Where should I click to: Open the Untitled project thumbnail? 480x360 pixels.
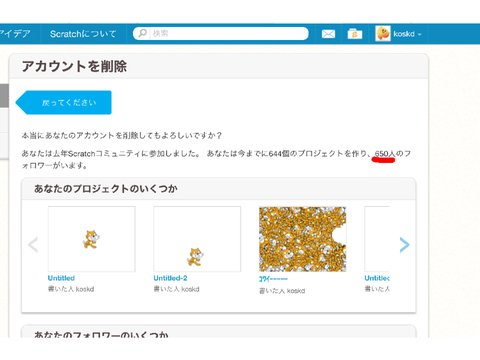(92, 239)
